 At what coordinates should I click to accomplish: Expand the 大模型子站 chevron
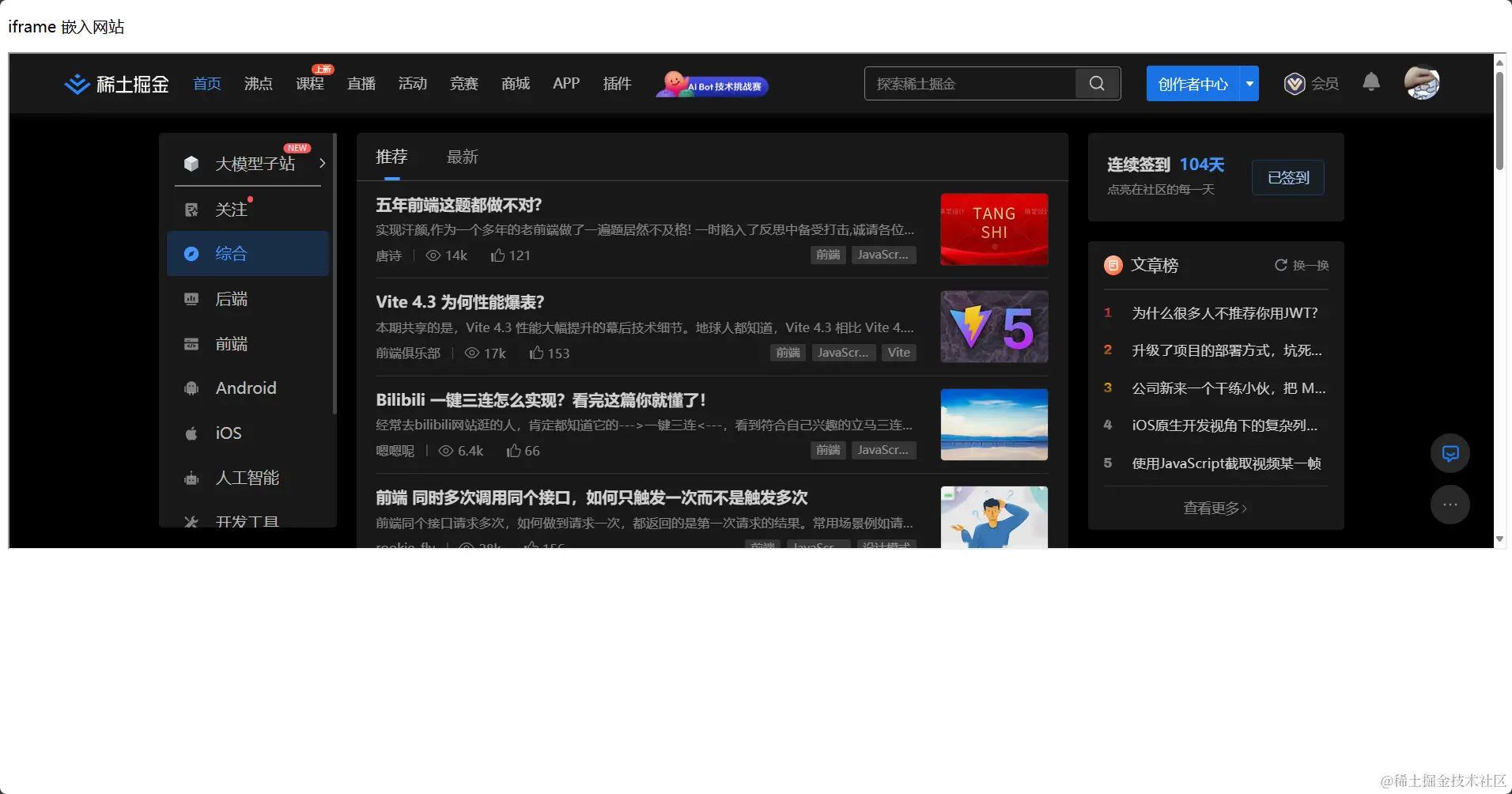[322, 163]
